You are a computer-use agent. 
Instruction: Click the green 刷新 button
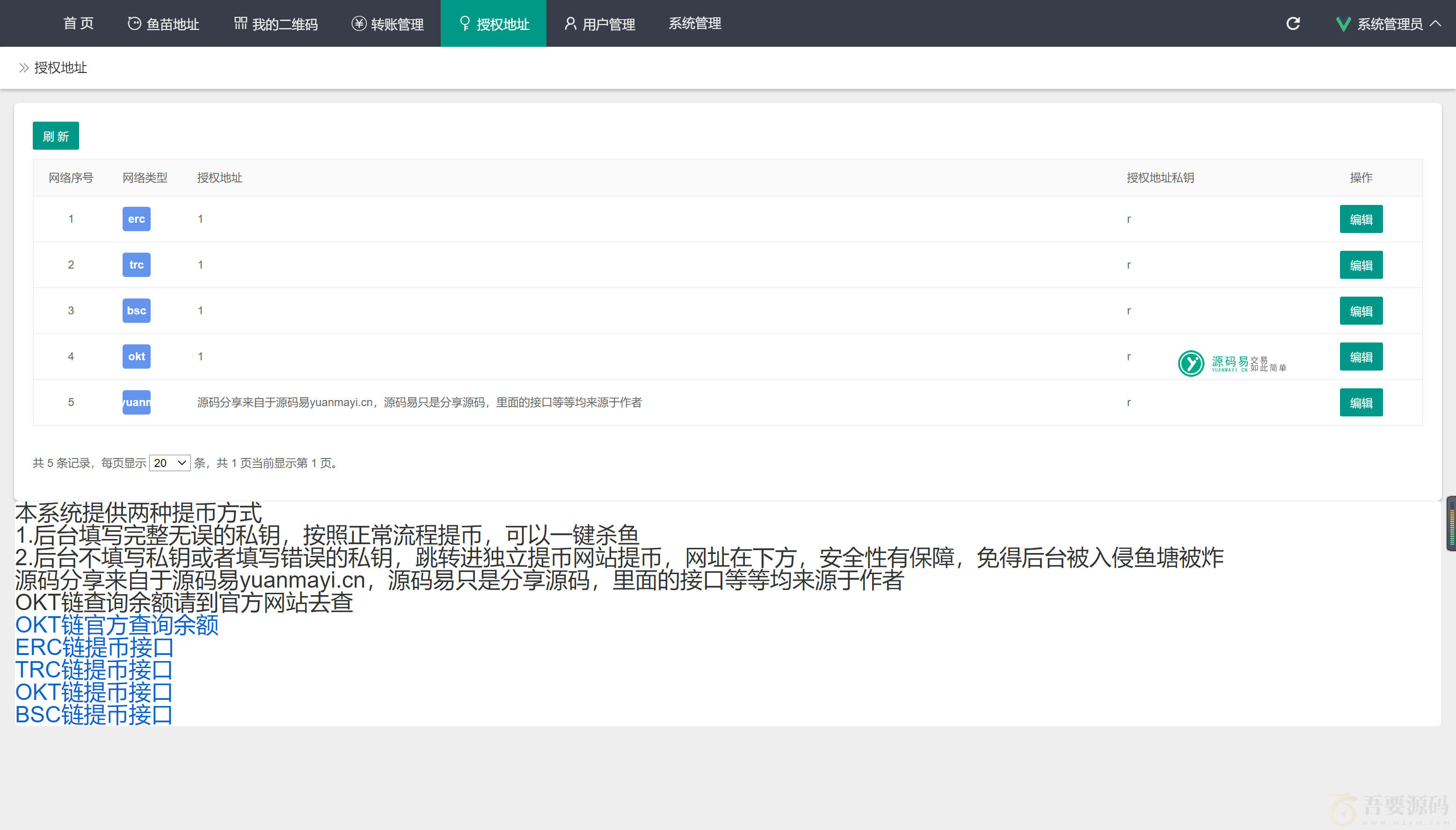(56, 136)
